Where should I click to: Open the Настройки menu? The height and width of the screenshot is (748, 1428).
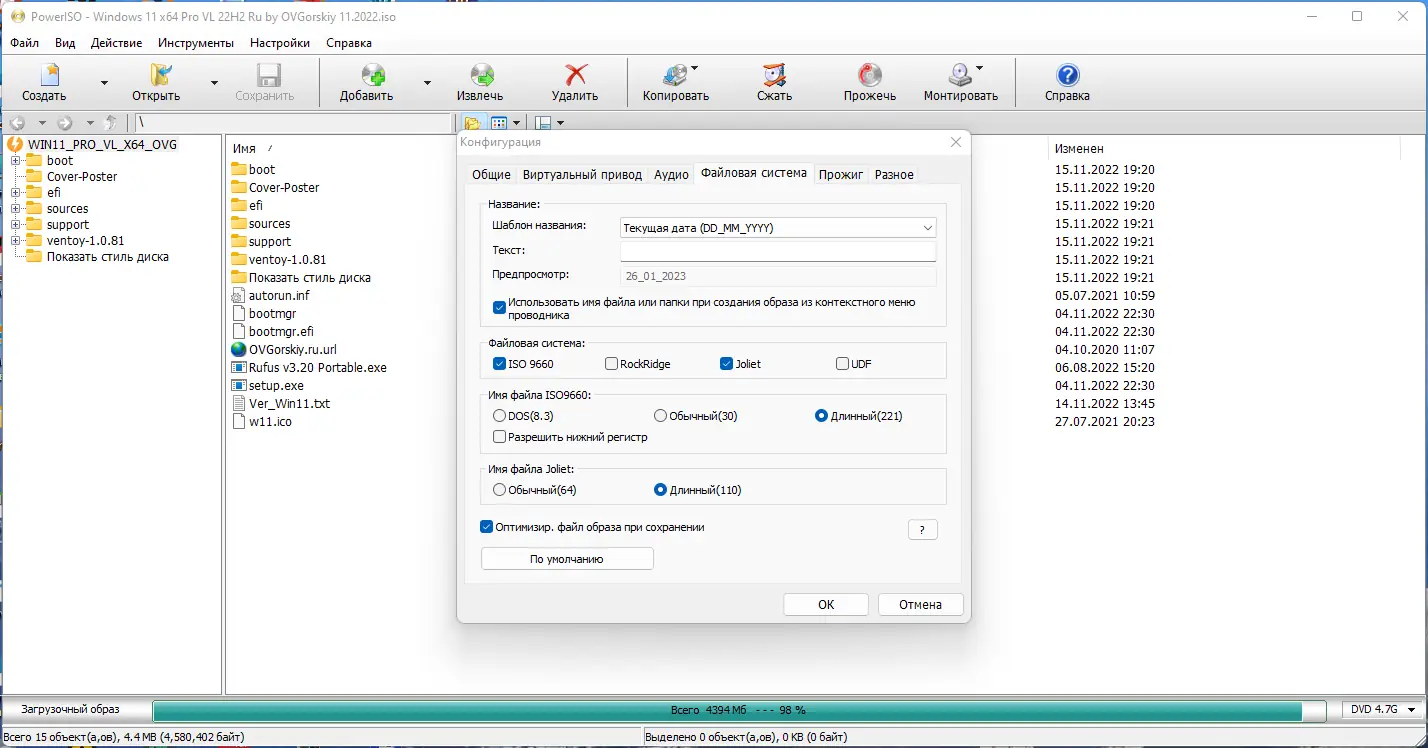tap(280, 43)
